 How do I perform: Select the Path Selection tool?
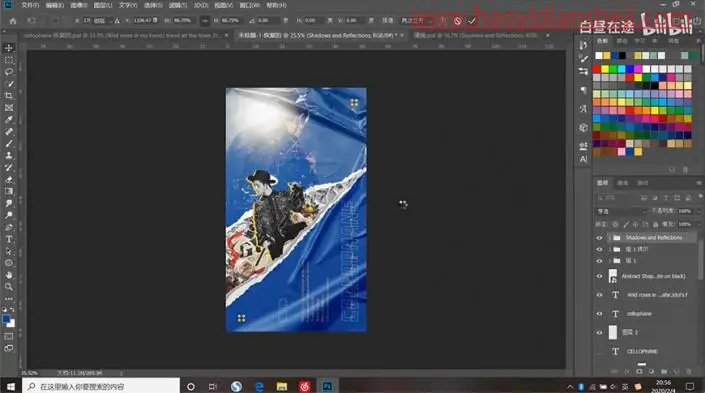pyautogui.click(x=9, y=251)
